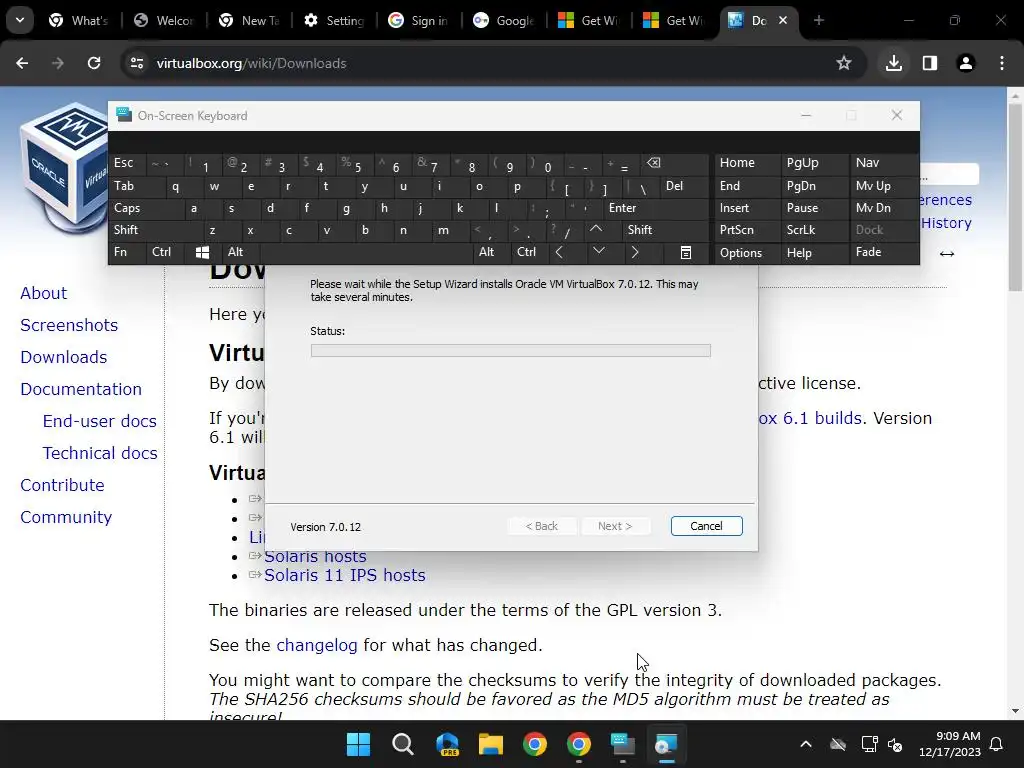1024x768 pixels.
Task: Open the Chrome three-dot menu
Action: pos(1002,63)
